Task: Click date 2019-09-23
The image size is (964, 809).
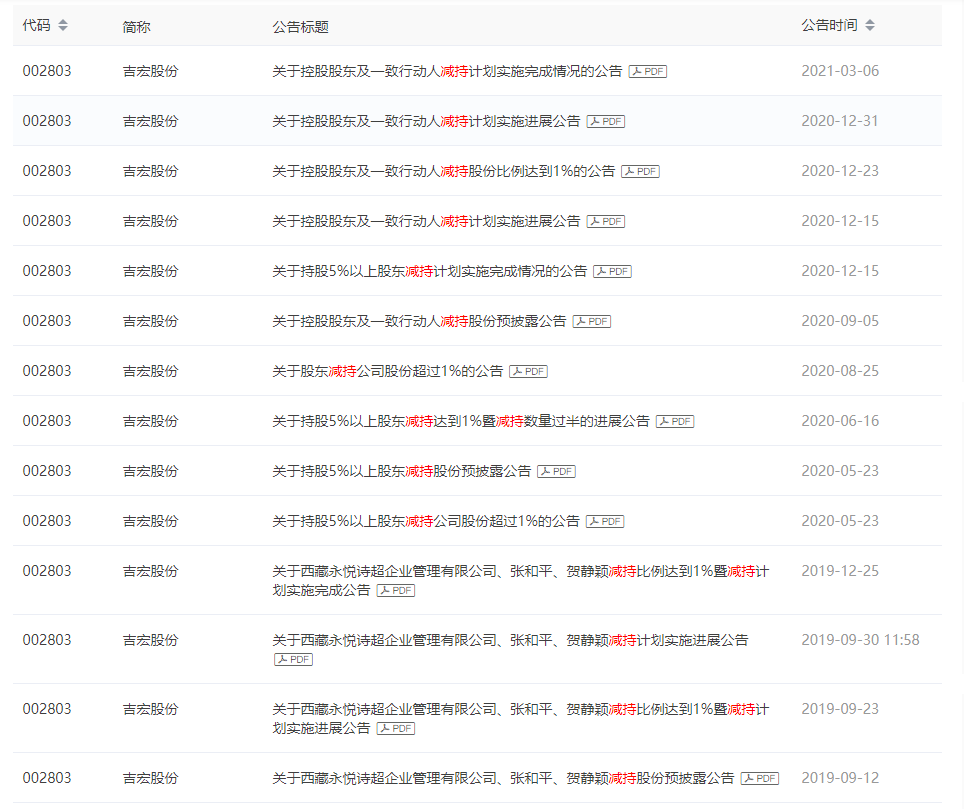Action: click(x=840, y=709)
